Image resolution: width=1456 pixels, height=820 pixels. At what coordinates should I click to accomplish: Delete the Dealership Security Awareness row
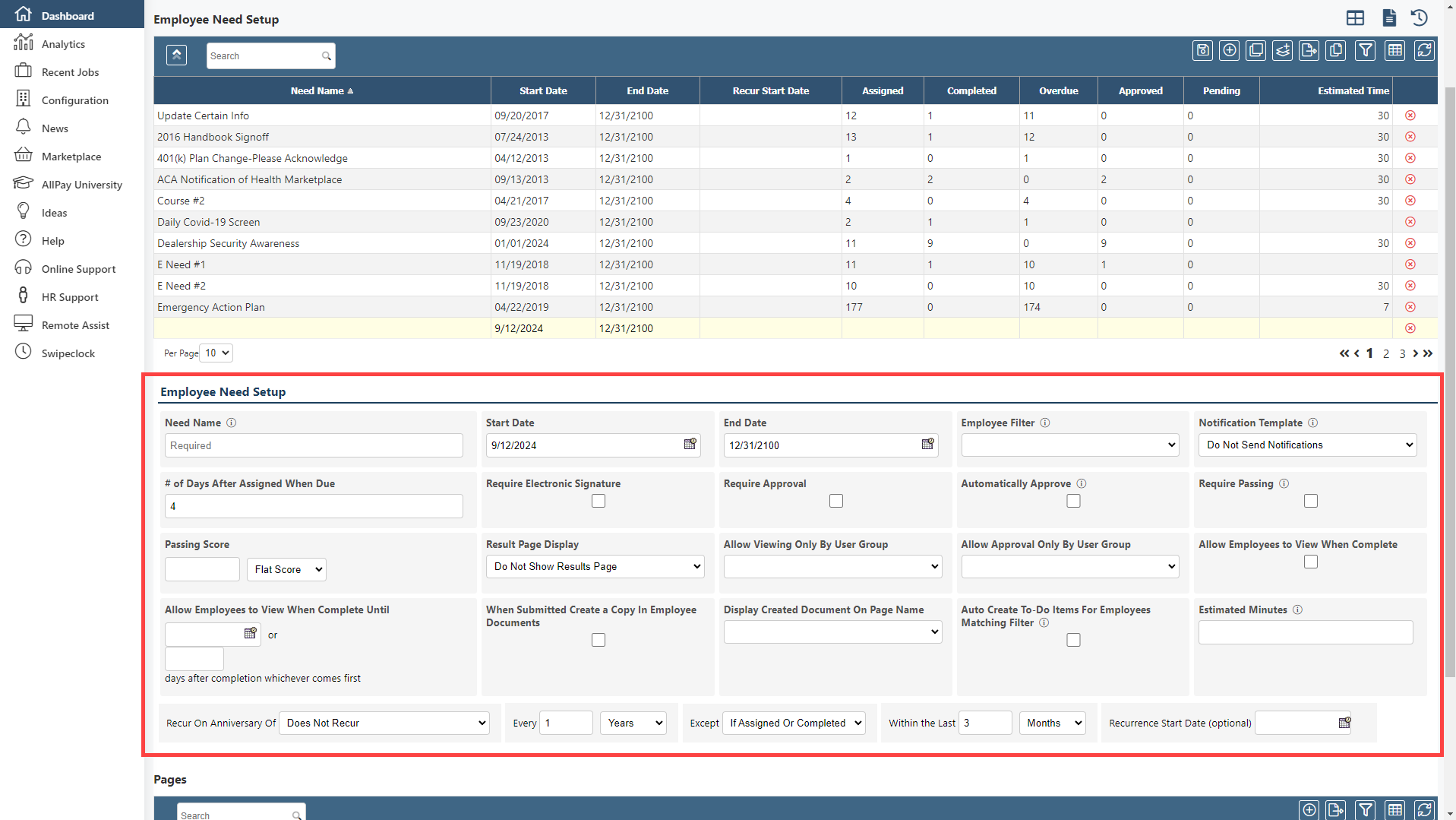[x=1410, y=243]
